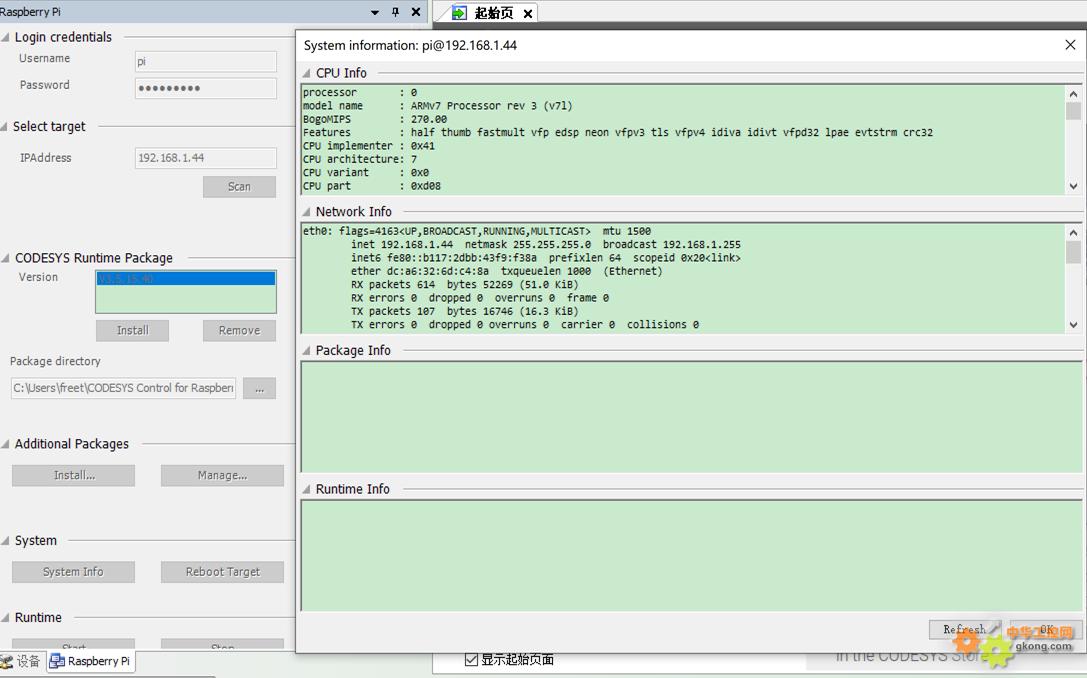
Task: Browse for package directory with ... button
Action: pos(259,388)
